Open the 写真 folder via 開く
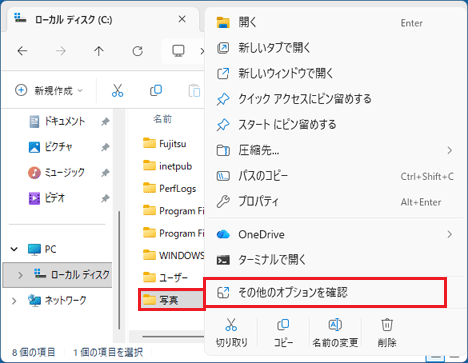 335,23
